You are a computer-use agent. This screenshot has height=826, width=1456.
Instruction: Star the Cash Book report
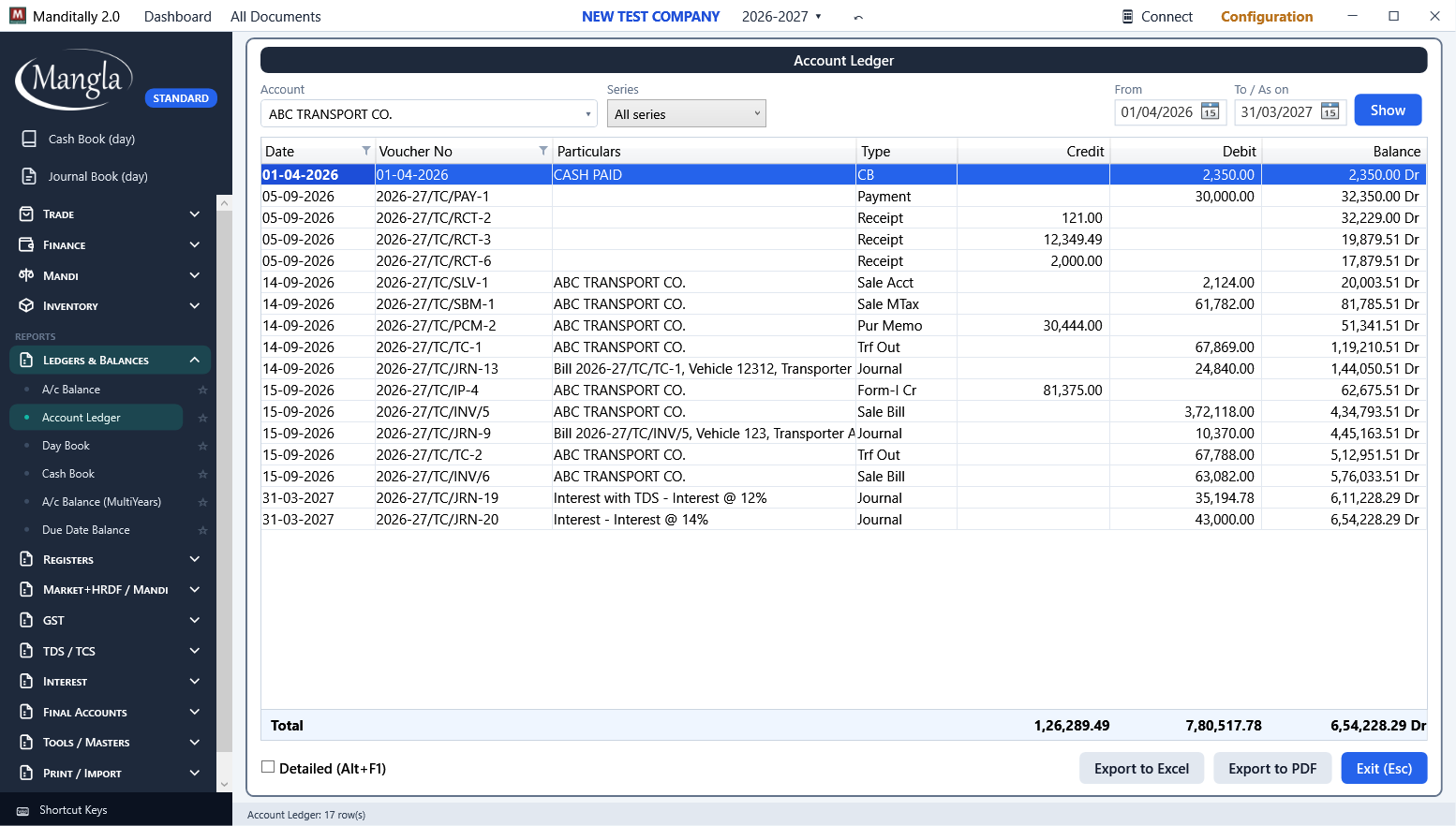(202, 474)
